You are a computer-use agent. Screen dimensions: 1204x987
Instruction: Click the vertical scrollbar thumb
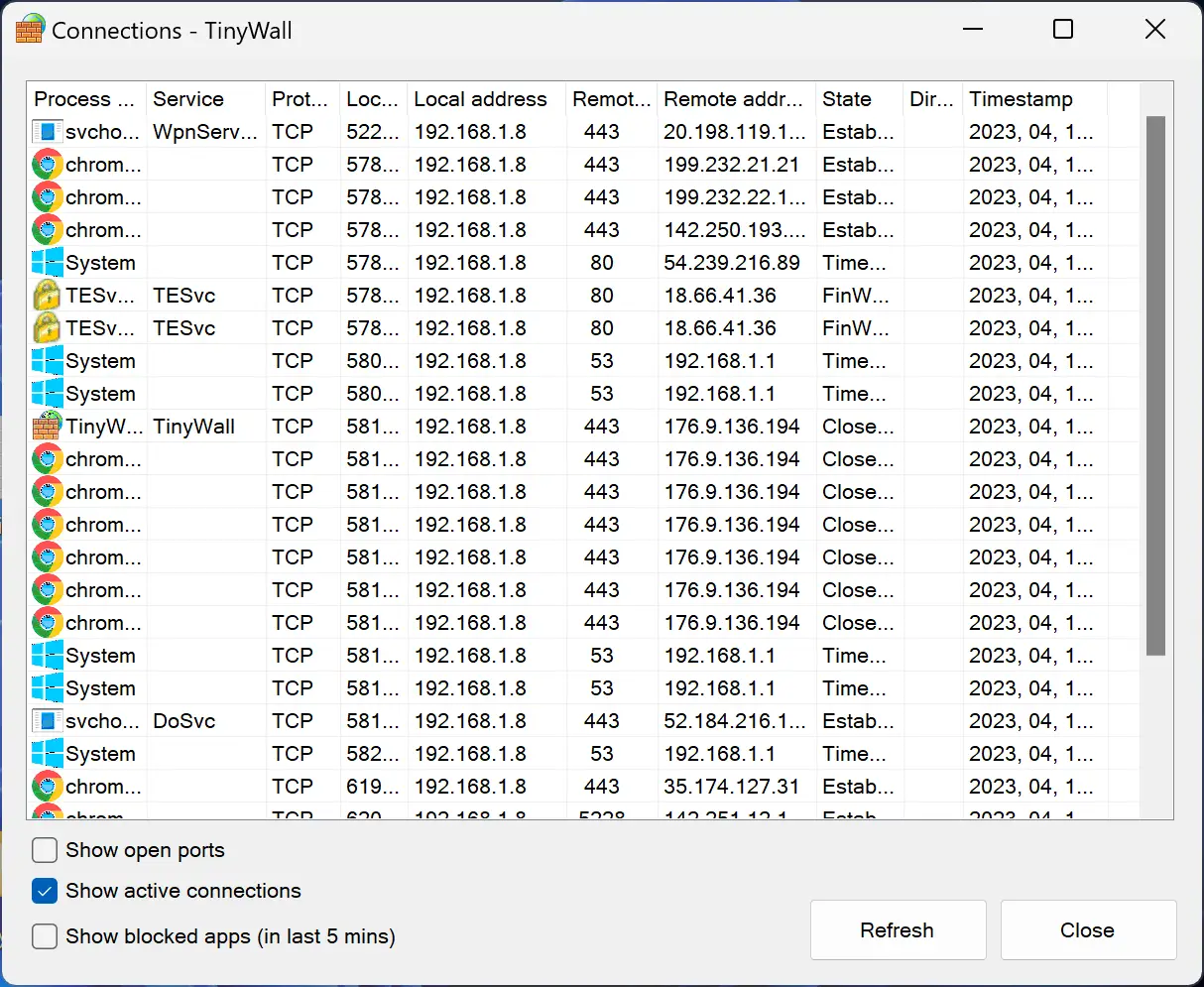[x=1155, y=387]
